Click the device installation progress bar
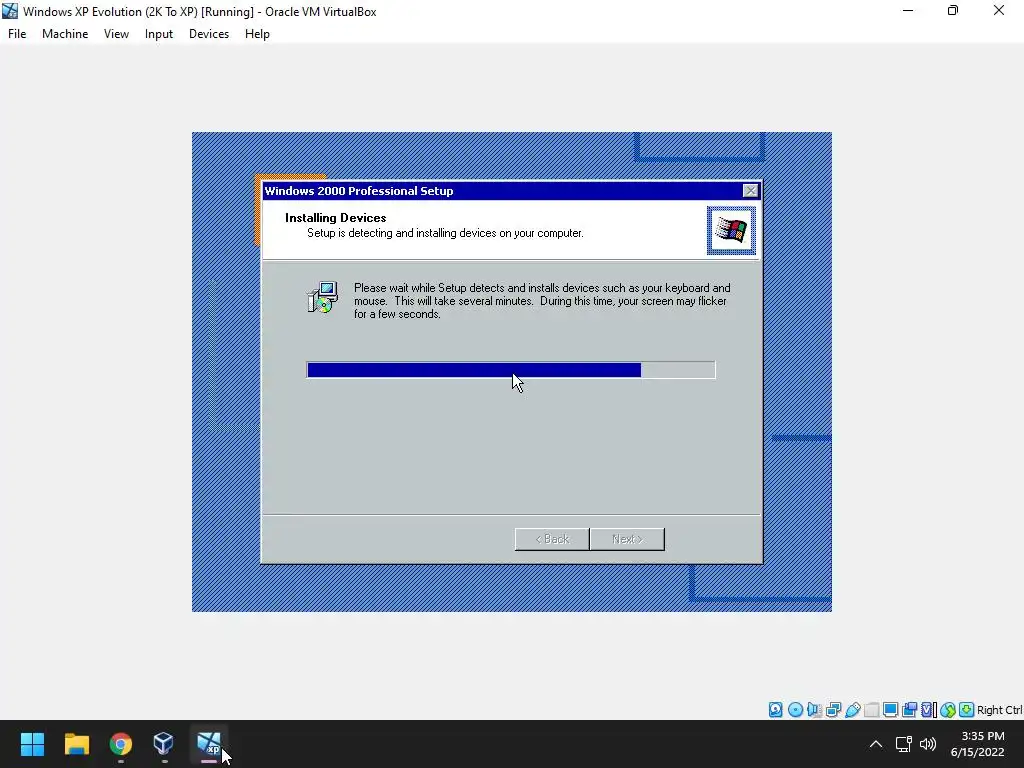The image size is (1024, 768). tap(511, 370)
